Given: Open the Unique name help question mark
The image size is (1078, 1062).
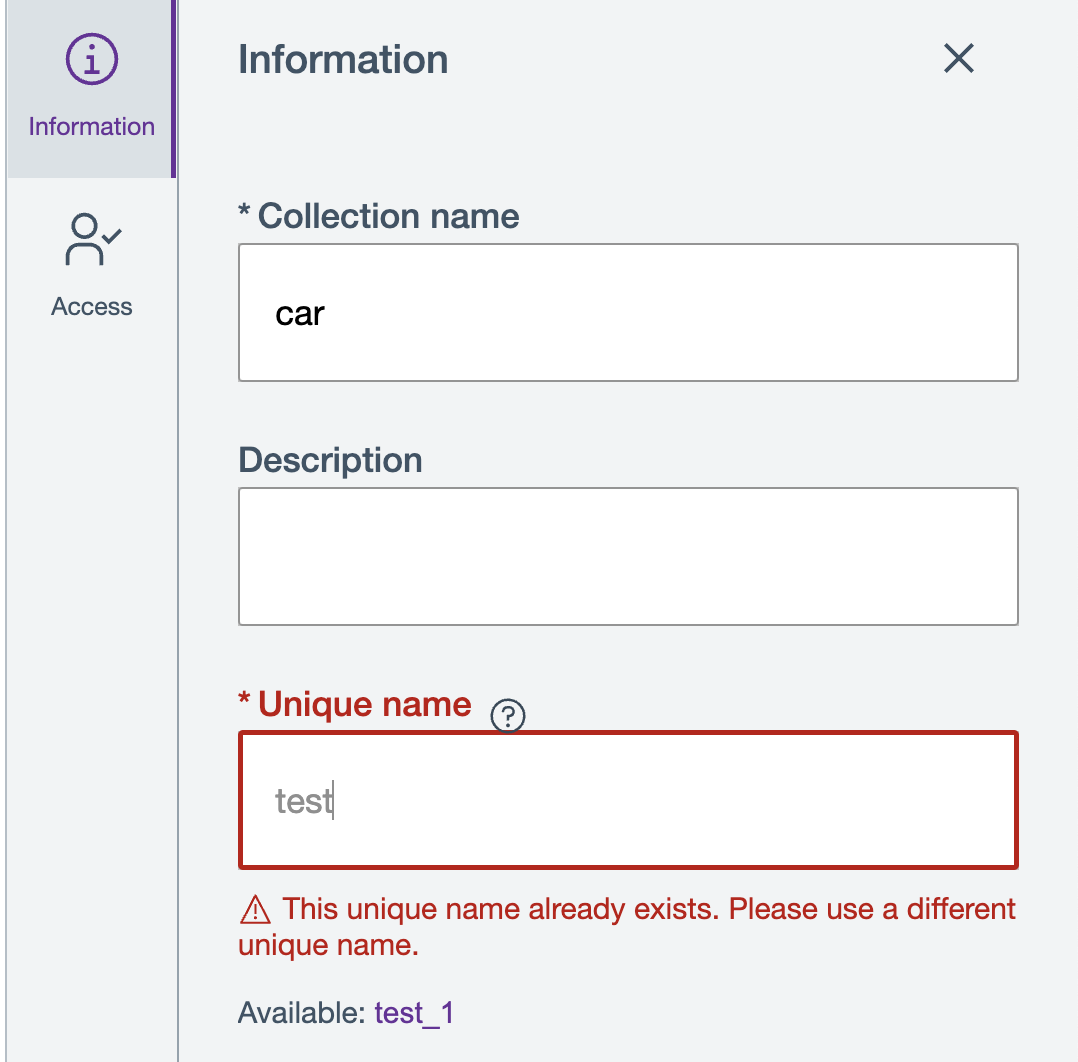Looking at the screenshot, I should [x=508, y=715].
